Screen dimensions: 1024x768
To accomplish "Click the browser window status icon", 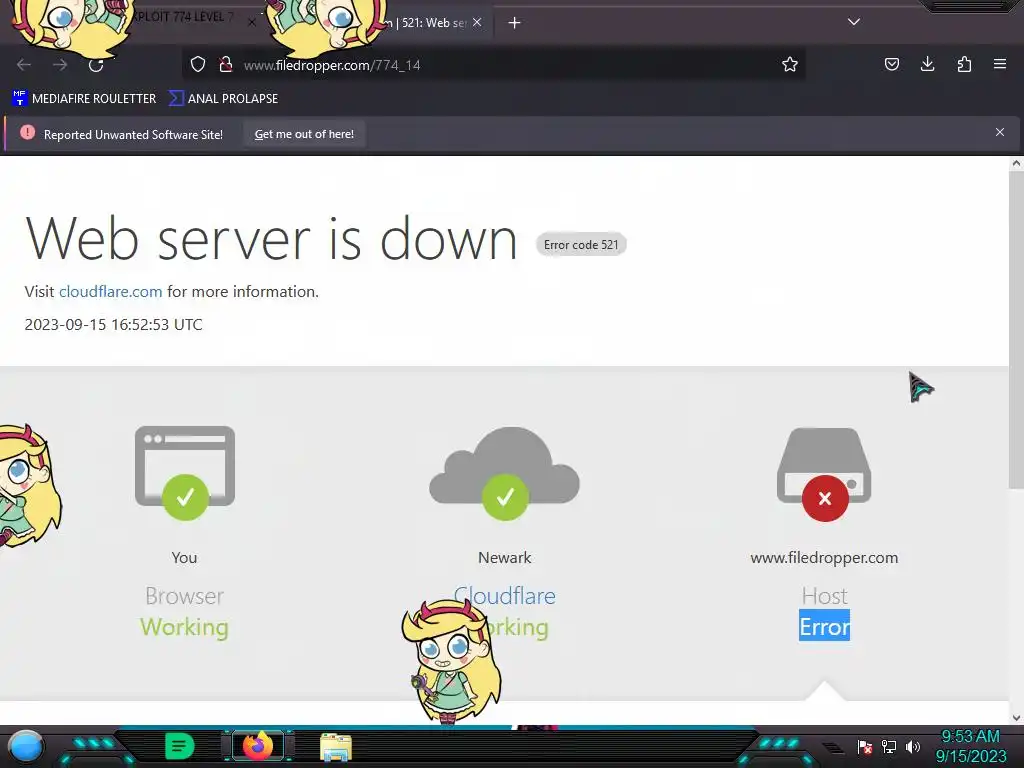I will [185, 473].
